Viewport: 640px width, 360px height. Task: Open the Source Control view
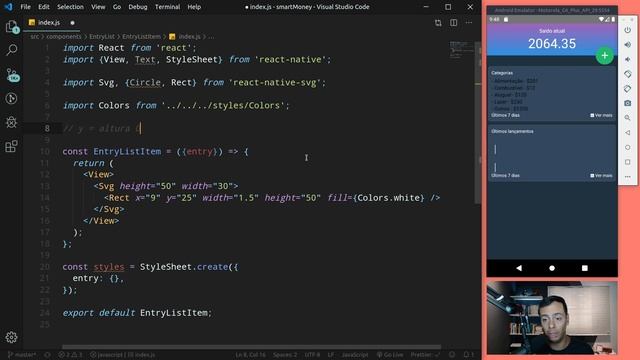pos(12,74)
